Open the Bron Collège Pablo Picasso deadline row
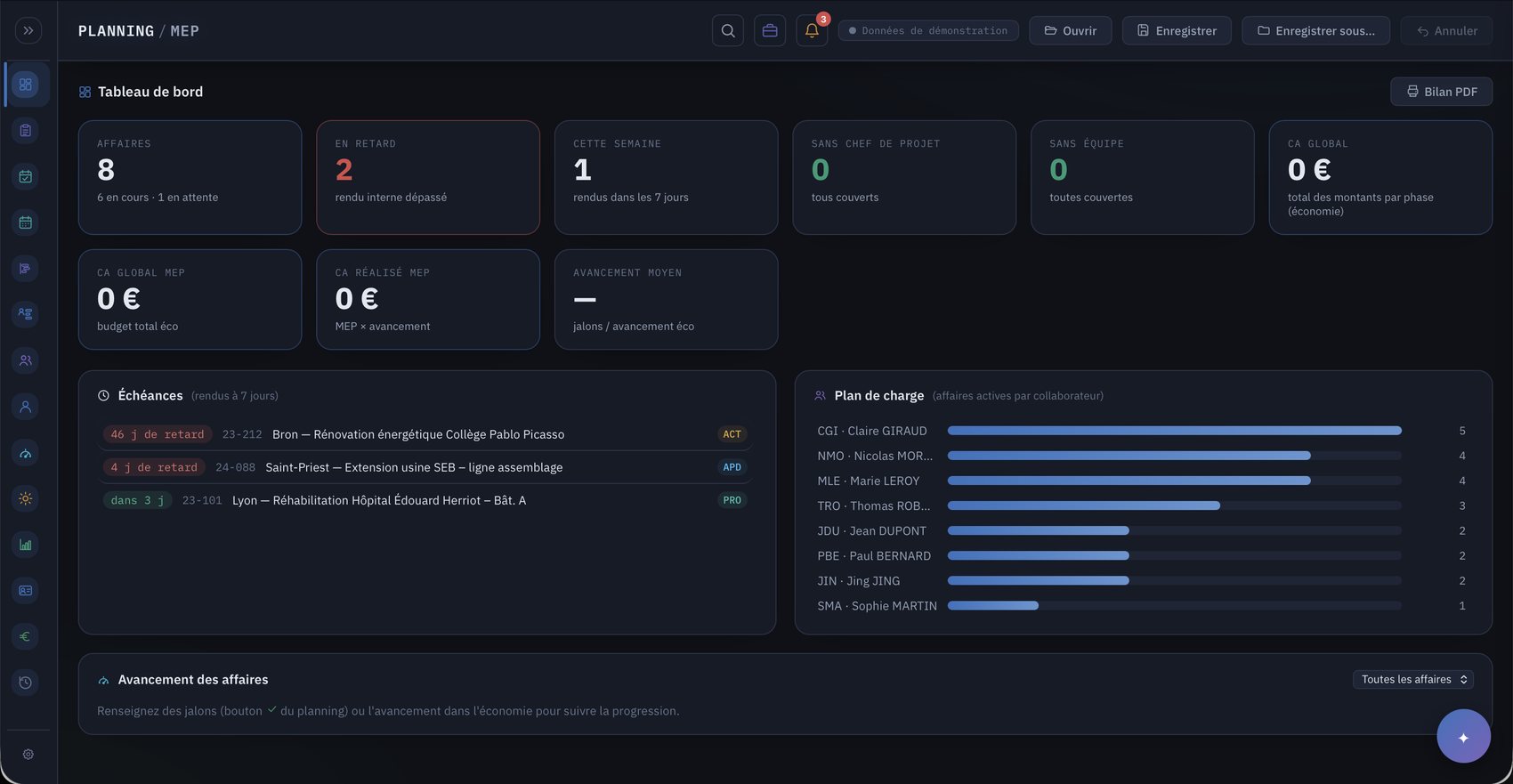This screenshot has width=1513, height=784. point(425,434)
